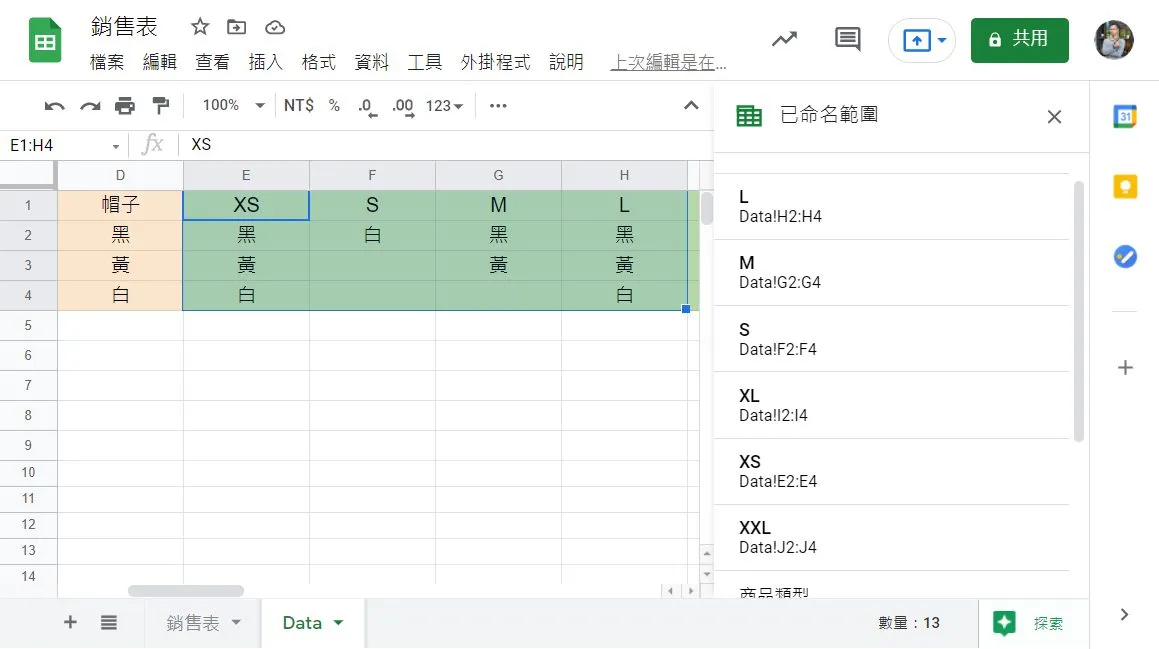Viewport: 1159px width, 649px height.
Task: Move document using the folder icon
Action: click(237, 27)
